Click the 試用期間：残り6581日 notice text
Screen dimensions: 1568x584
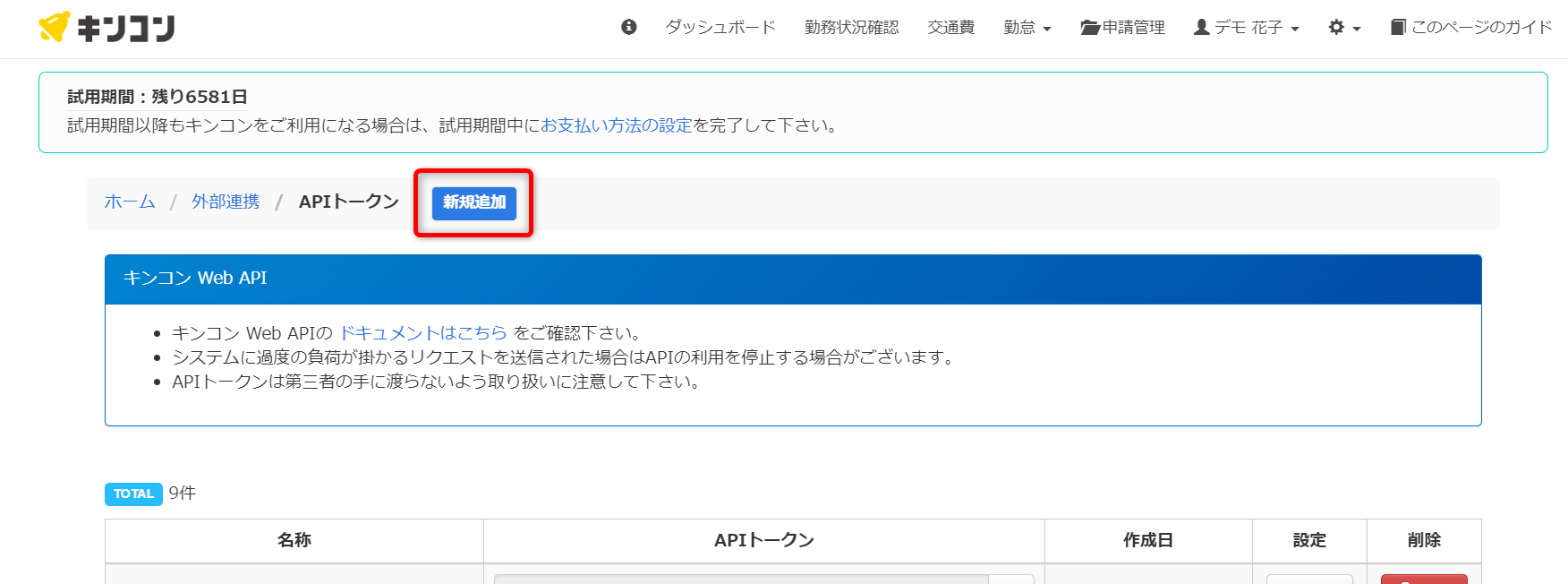coord(158,97)
